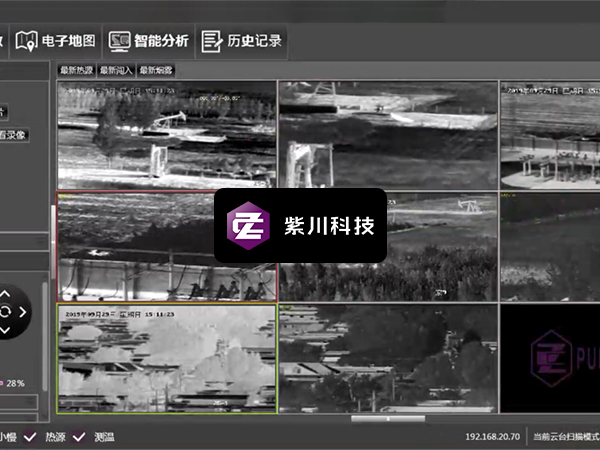Viewport: 600px width, 450px height.
Task: Open the 智能分析 intelligent analysis module
Action: coord(149,41)
